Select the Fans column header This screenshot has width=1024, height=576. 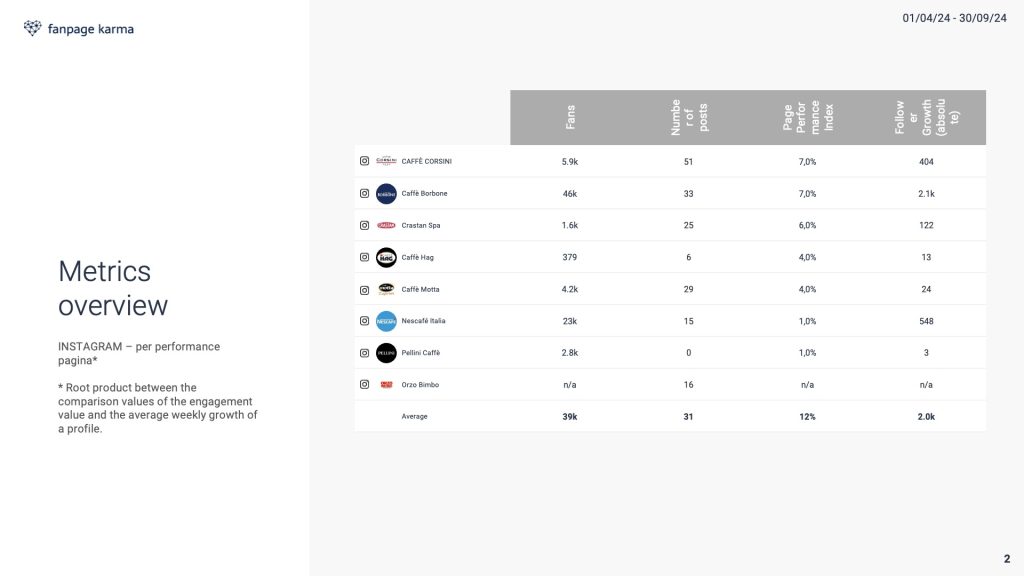click(570, 118)
